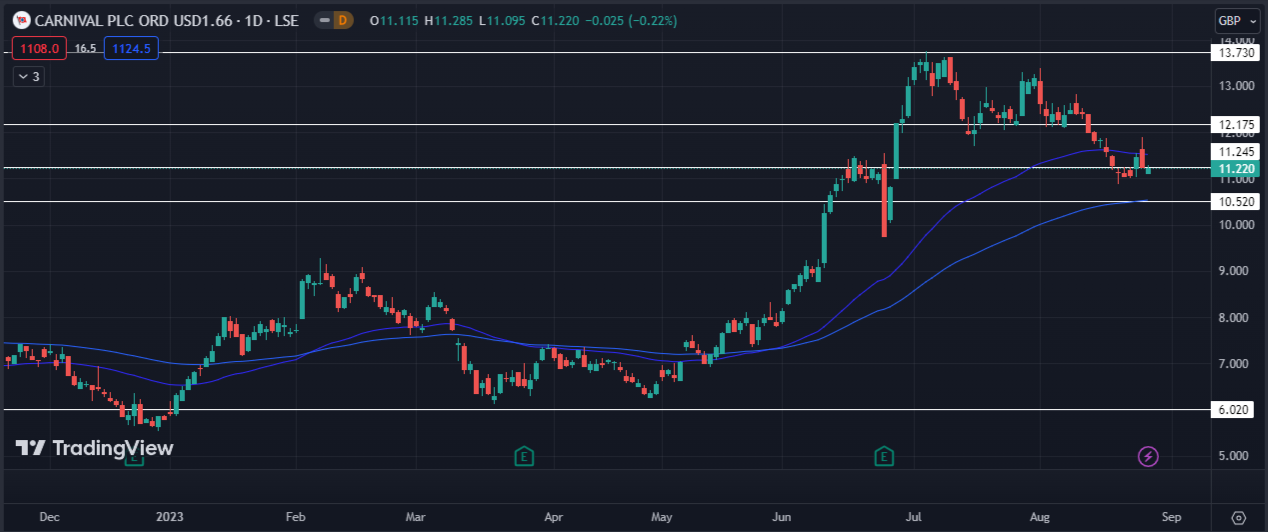Click the 10.000 price scale label
Image resolution: width=1268 pixels, height=532 pixels.
pyautogui.click(x=1236, y=225)
